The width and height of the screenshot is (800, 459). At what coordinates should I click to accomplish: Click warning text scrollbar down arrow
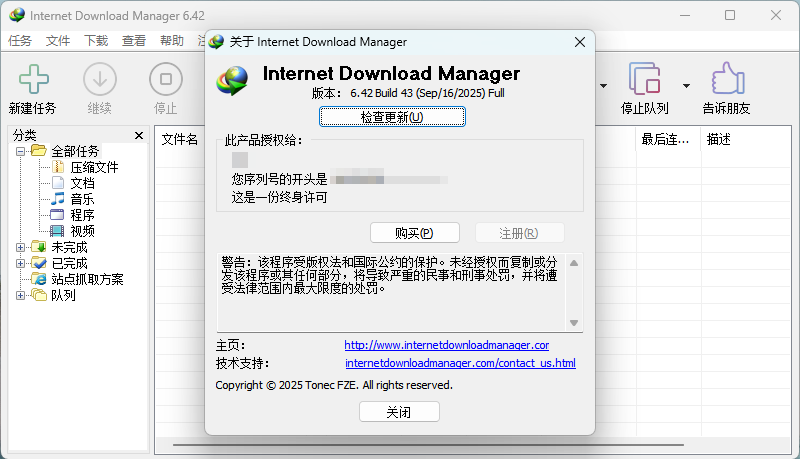(574, 323)
